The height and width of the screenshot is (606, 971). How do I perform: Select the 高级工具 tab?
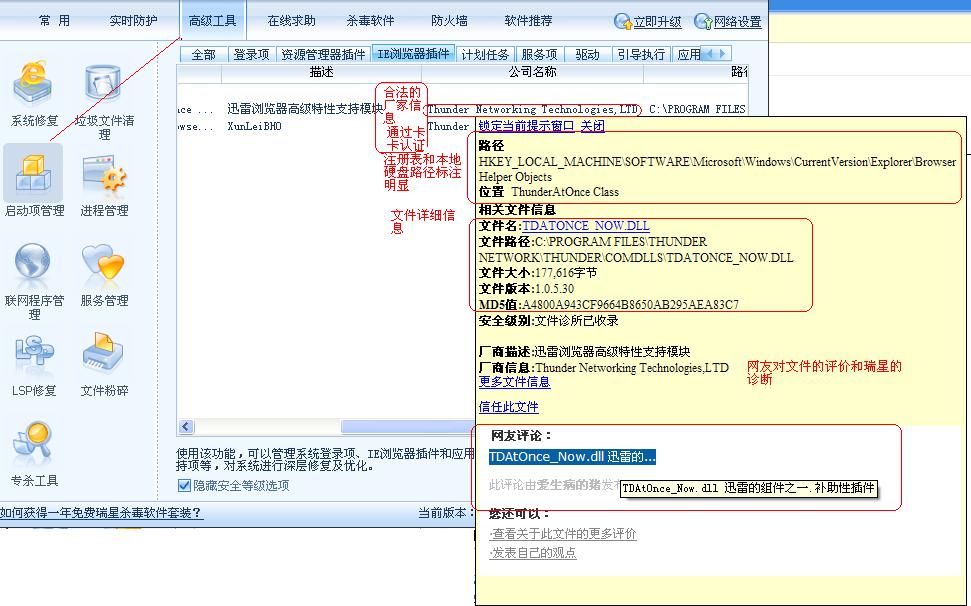(x=212, y=21)
